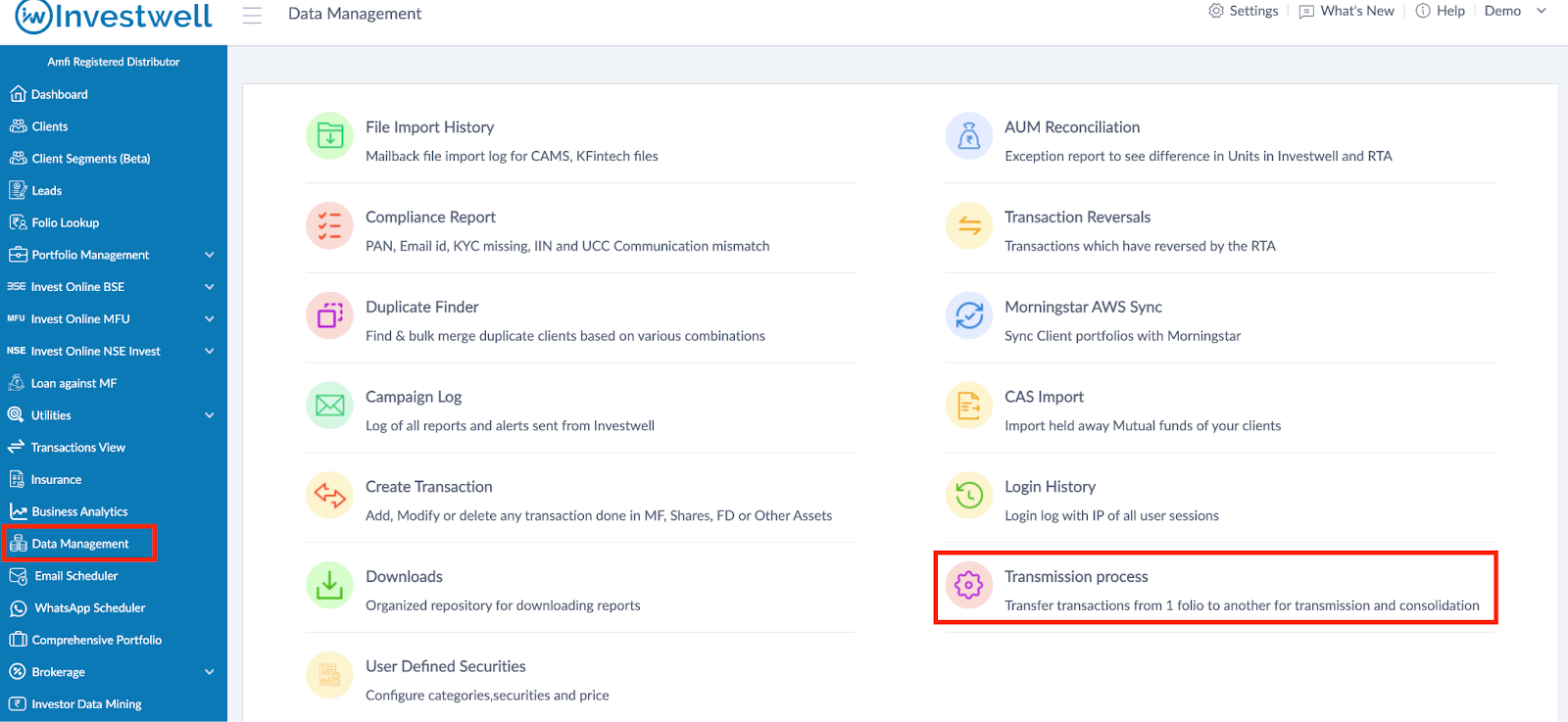Click the Downloads arrow icon
This screenshot has width=1568, height=722.
point(330,585)
